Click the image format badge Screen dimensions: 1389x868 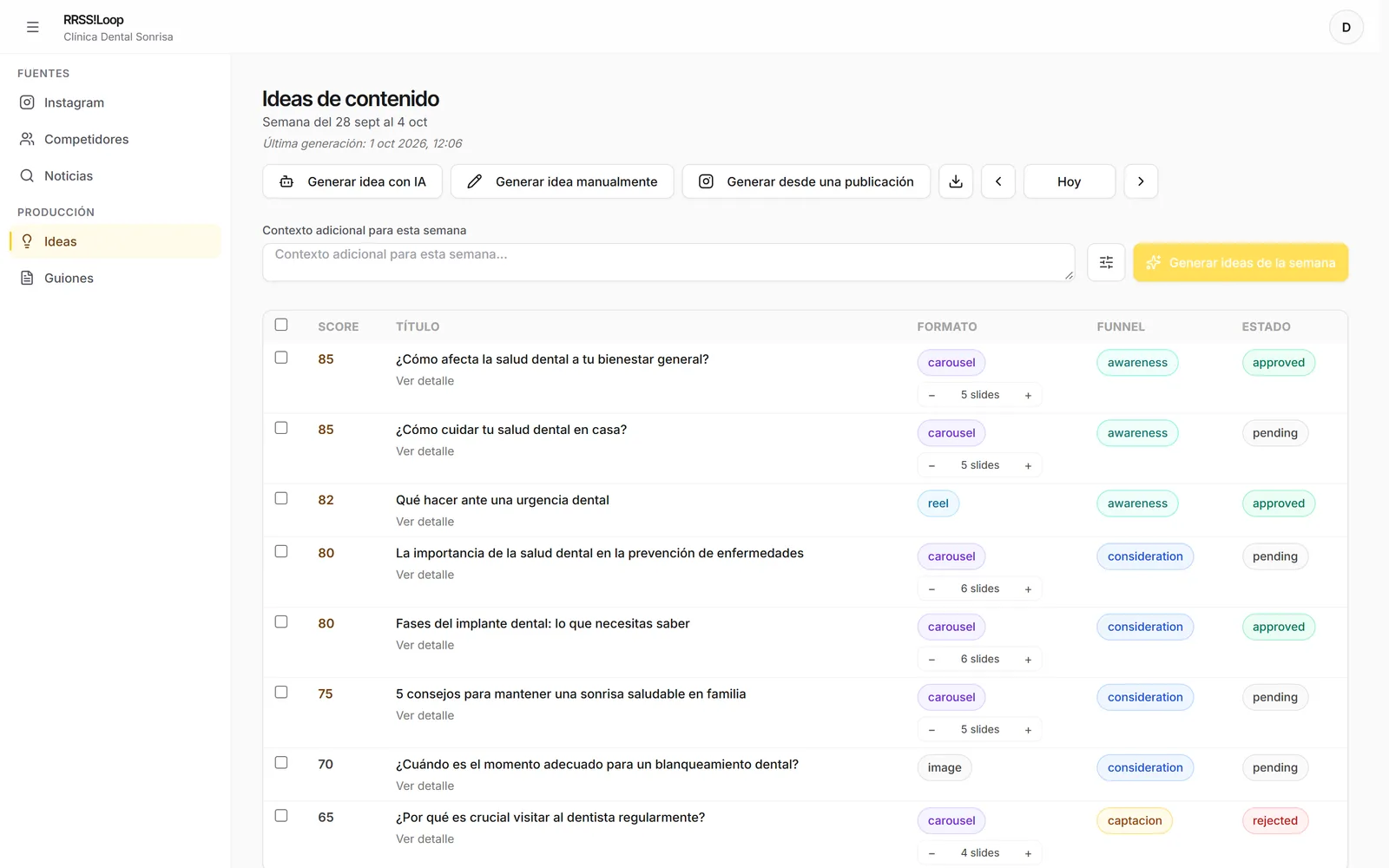pyautogui.click(x=945, y=767)
